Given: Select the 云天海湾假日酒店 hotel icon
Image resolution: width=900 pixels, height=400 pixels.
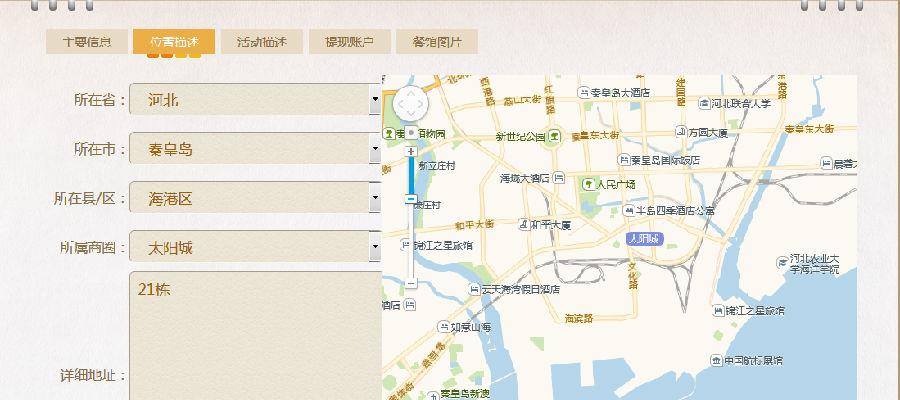Looking at the screenshot, I should 474,289.
